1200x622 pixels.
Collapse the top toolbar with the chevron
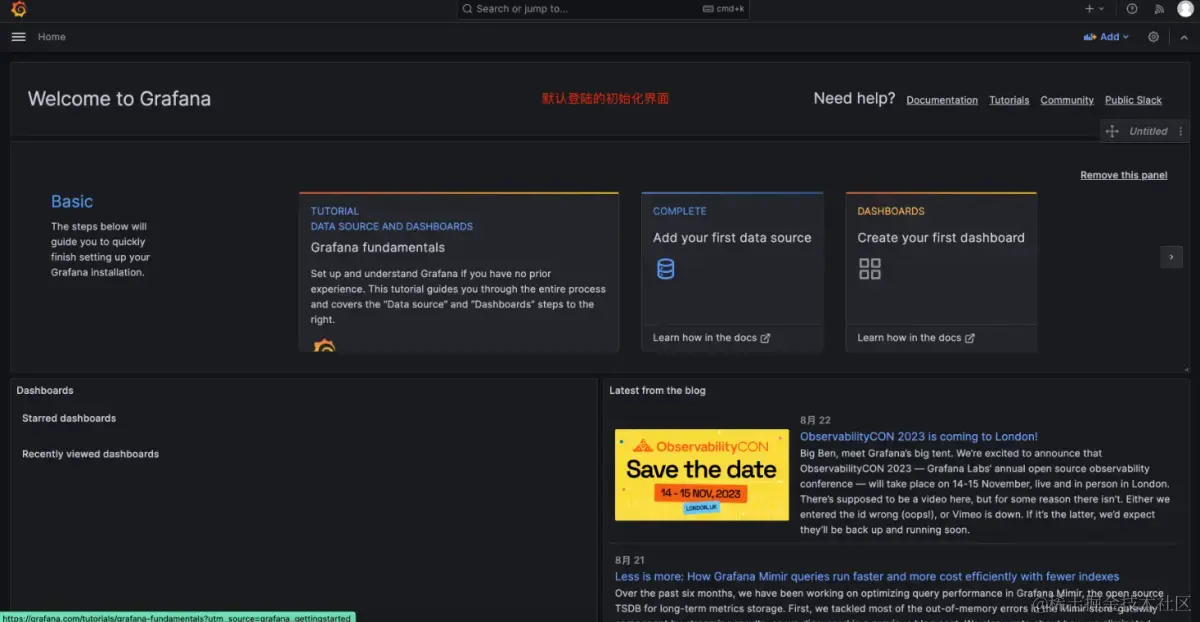[x=1184, y=37]
